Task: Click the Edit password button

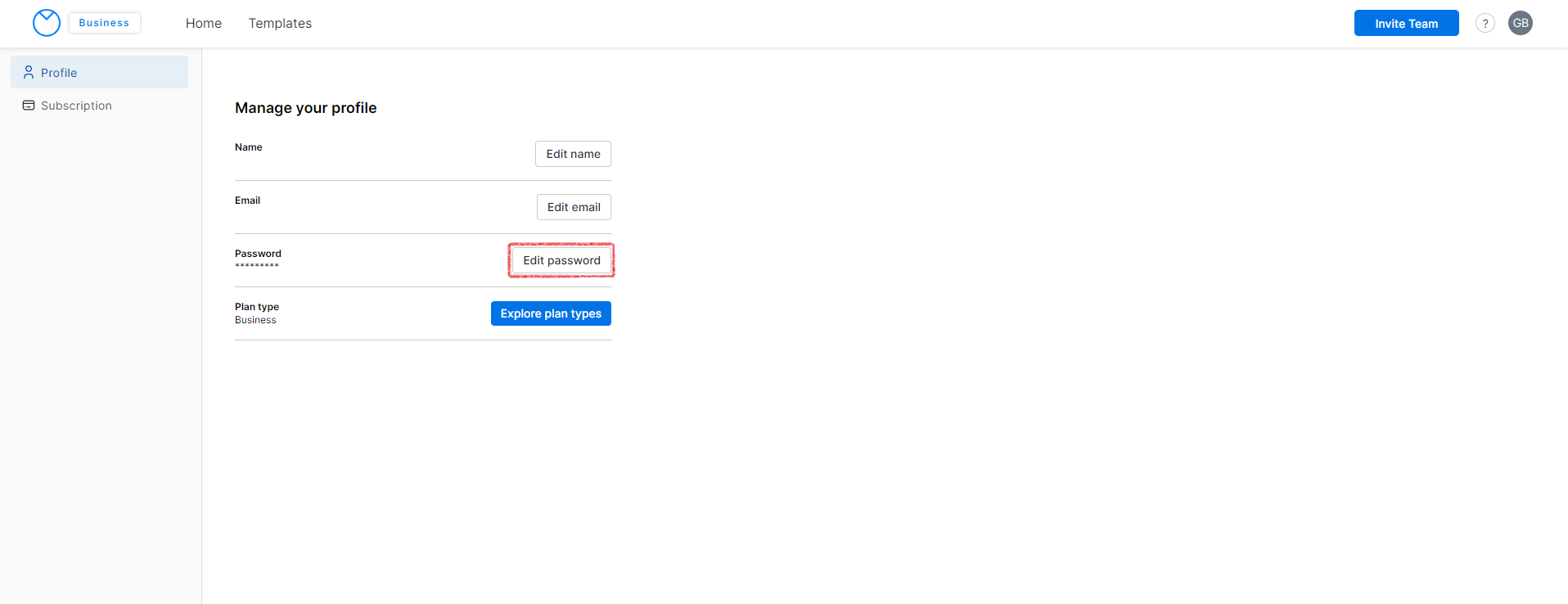Action: click(561, 260)
